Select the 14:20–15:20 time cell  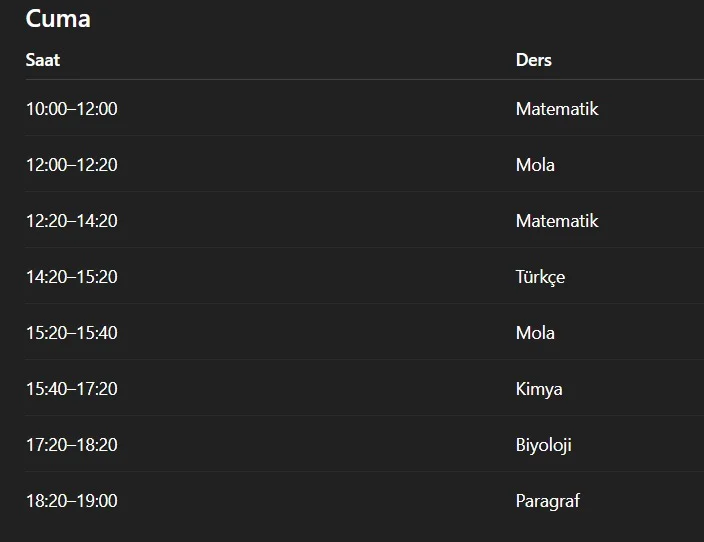point(72,277)
